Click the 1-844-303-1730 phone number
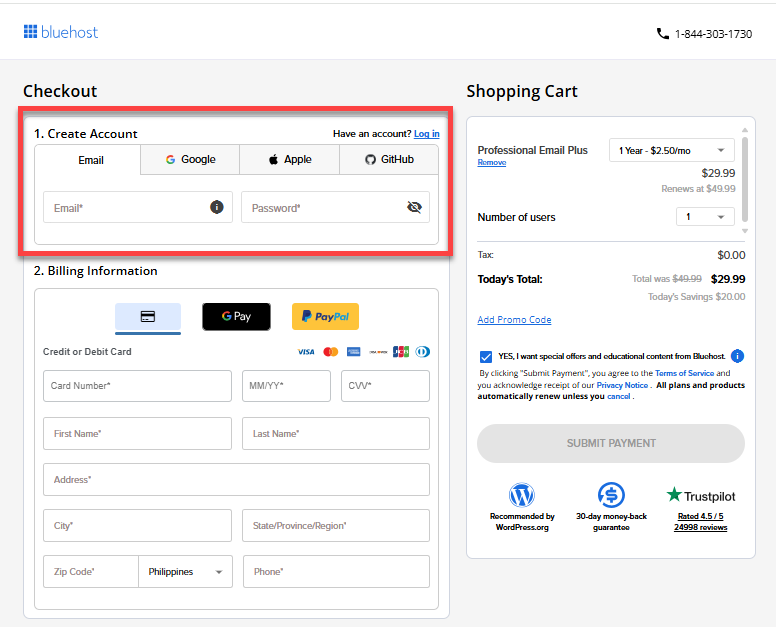This screenshot has width=776, height=627. pos(713,34)
